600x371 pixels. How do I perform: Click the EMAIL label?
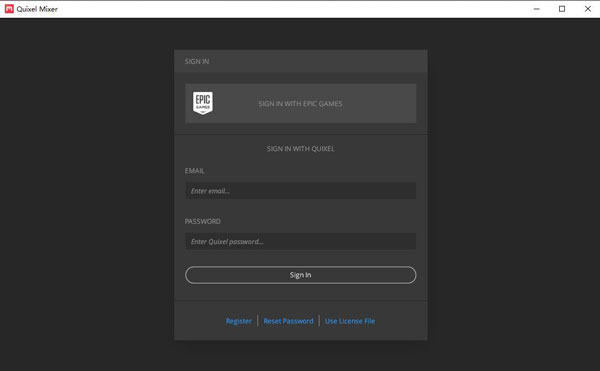tap(194, 171)
